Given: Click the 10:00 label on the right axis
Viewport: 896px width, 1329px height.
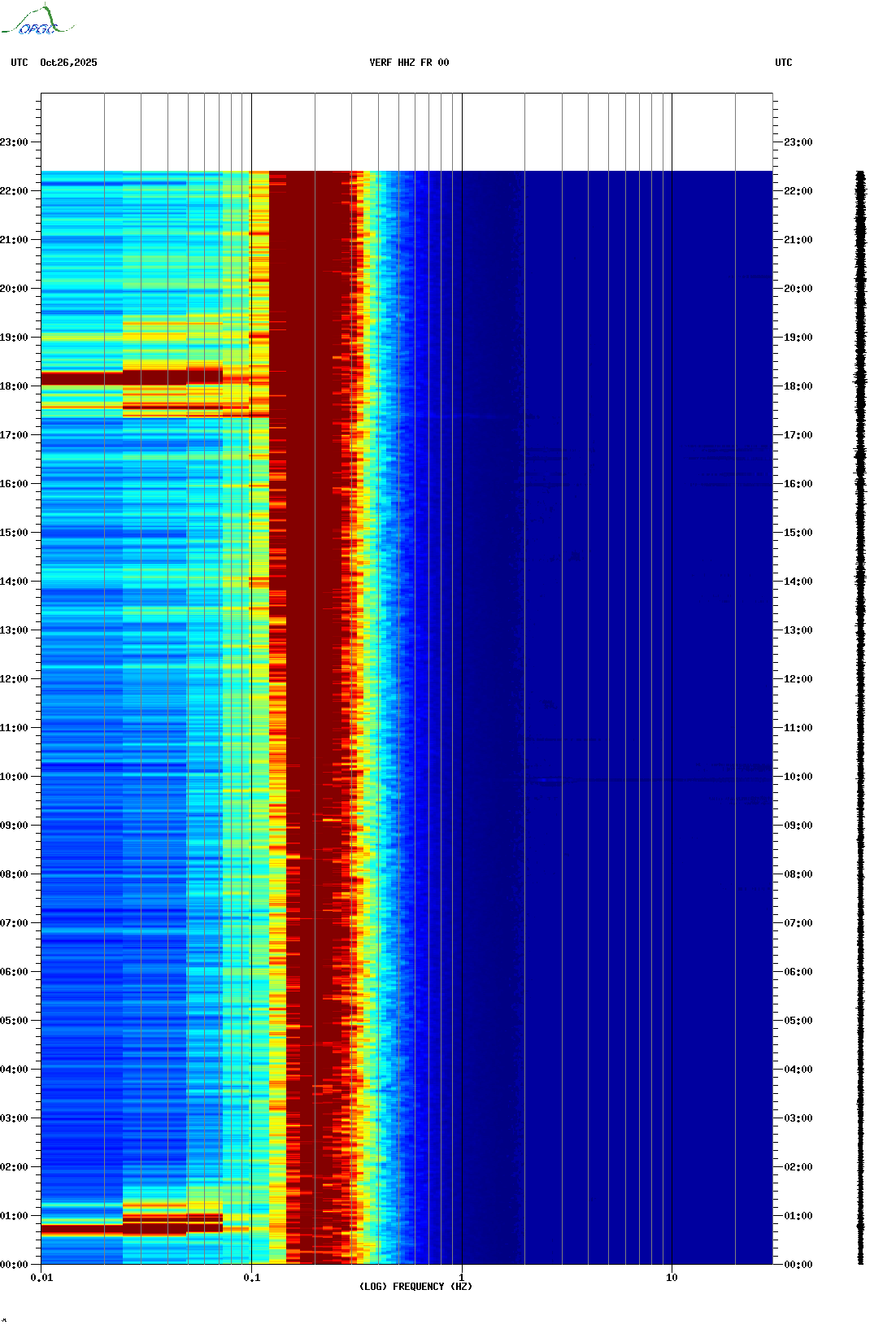Looking at the screenshot, I should [x=798, y=777].
